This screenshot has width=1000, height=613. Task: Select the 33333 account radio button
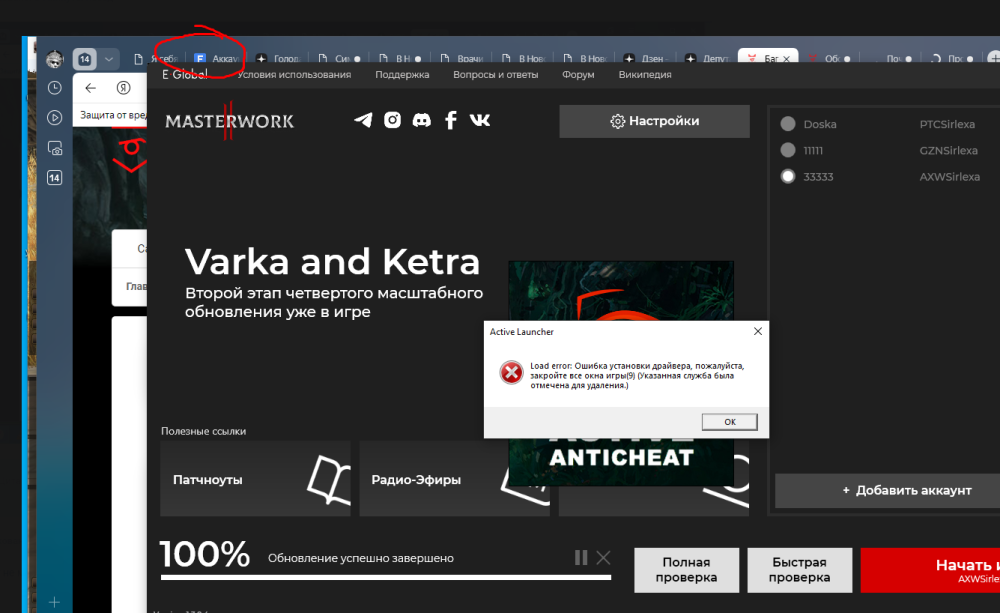(788, 176)
